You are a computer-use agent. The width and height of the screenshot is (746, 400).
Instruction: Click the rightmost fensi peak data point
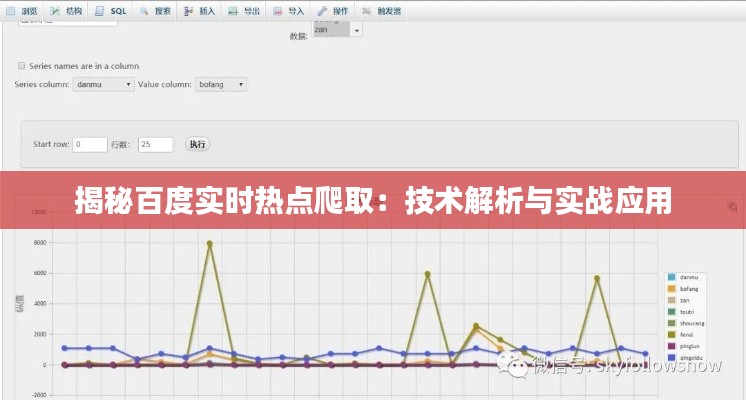tap(597, 278)
